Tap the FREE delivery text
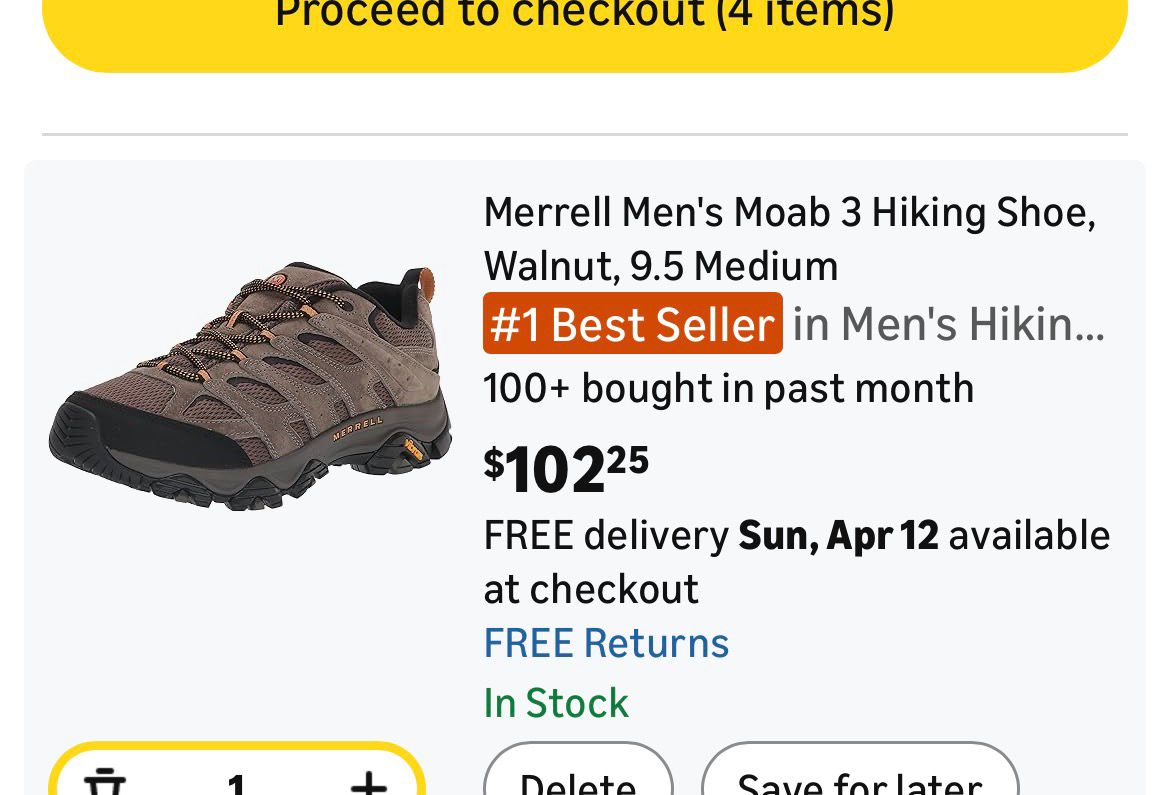Viewport: 1170px width, 795px height. 606,536
